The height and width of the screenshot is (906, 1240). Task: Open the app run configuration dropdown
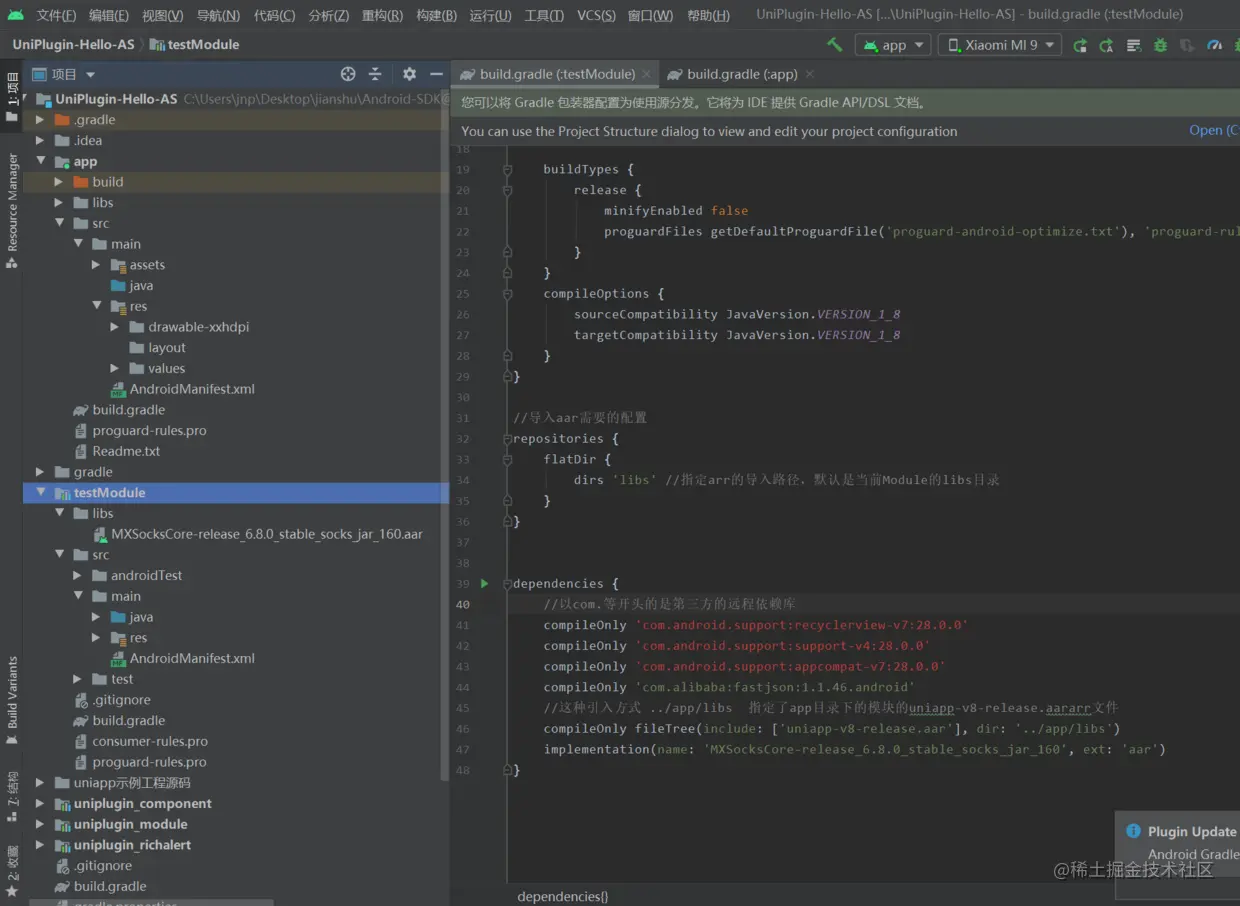point(893,45)
